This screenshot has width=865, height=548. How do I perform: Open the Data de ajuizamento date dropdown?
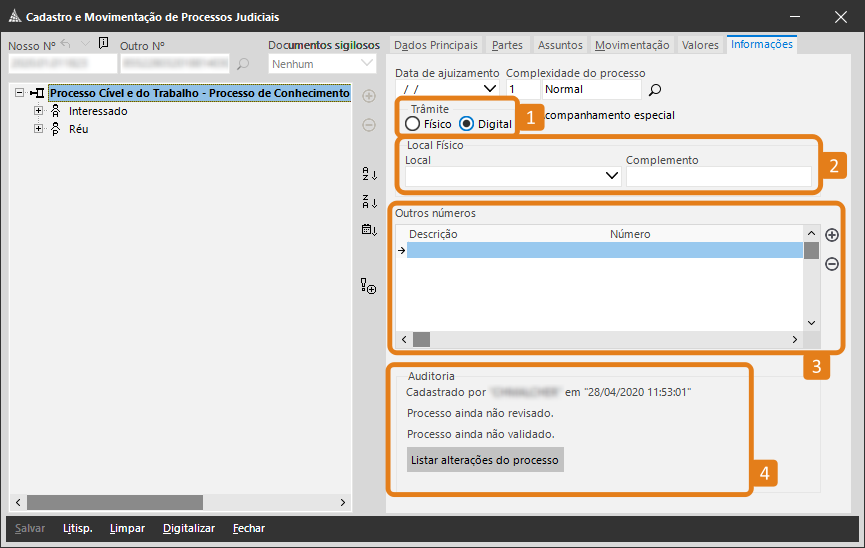[x=490, y=89]
